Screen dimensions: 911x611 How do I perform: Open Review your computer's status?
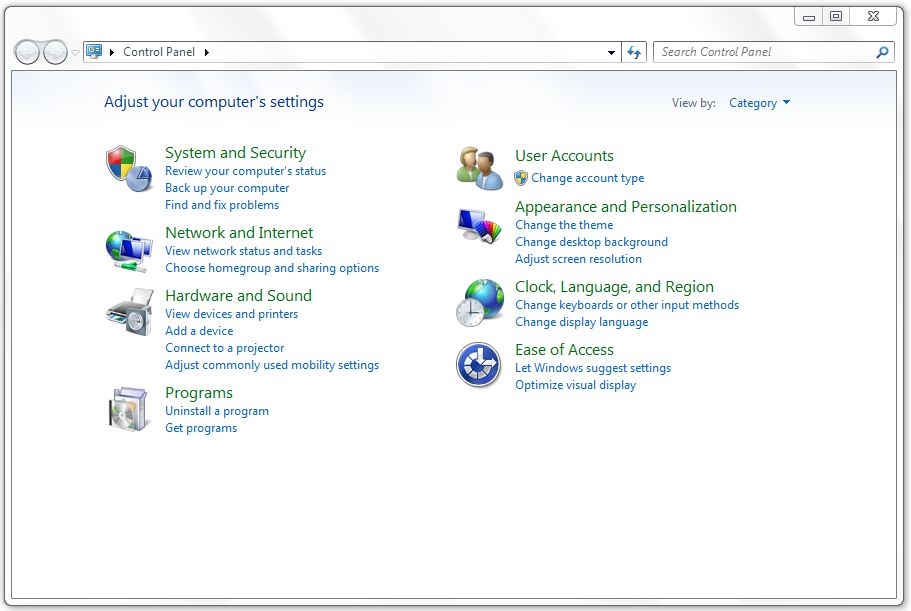click(245, 171)
